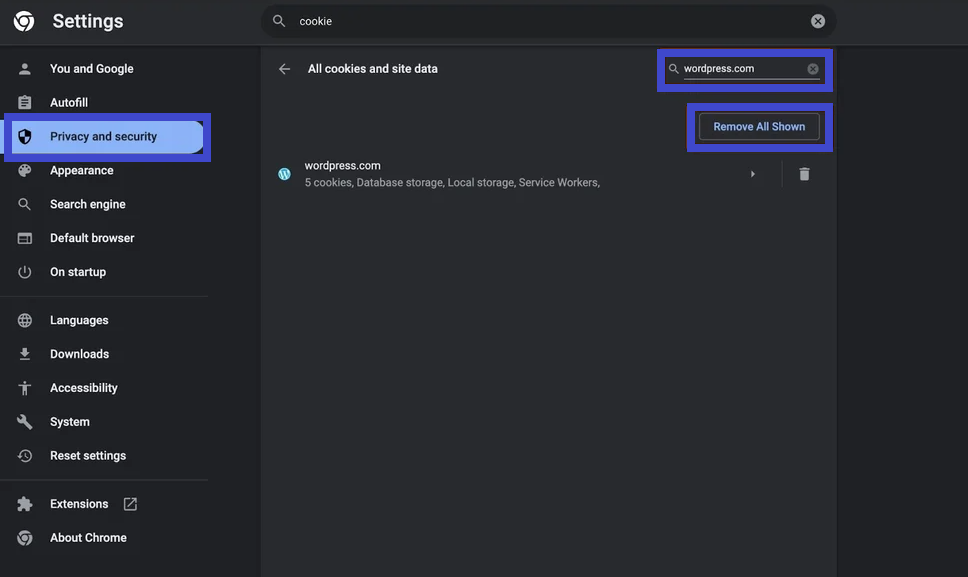Click the 'All cookies and site data' heading
Image resolution: width=968 pixels, height=577 pixels.
[373, 69]
